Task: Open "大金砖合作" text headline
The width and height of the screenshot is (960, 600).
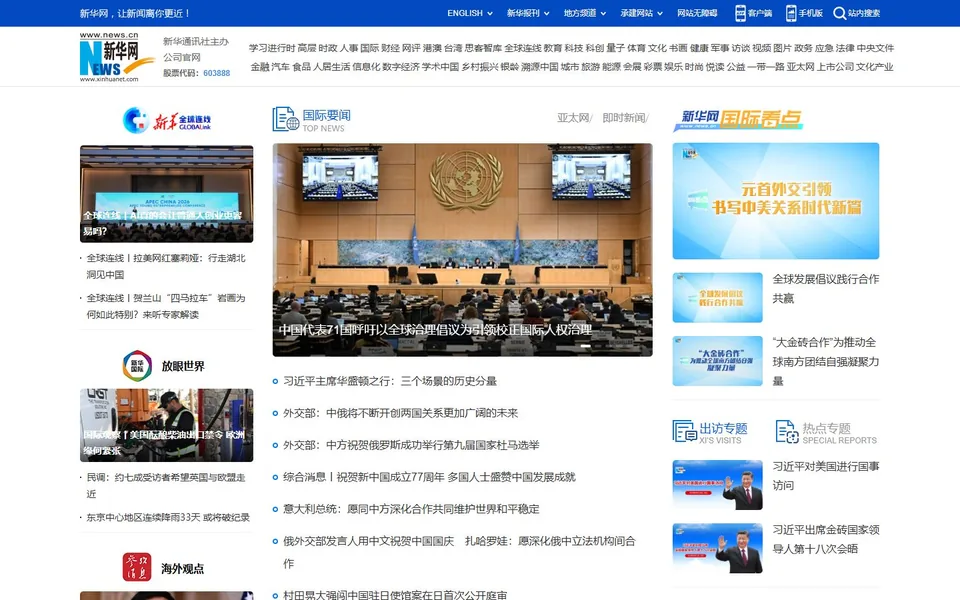Action: click(825, 361)
